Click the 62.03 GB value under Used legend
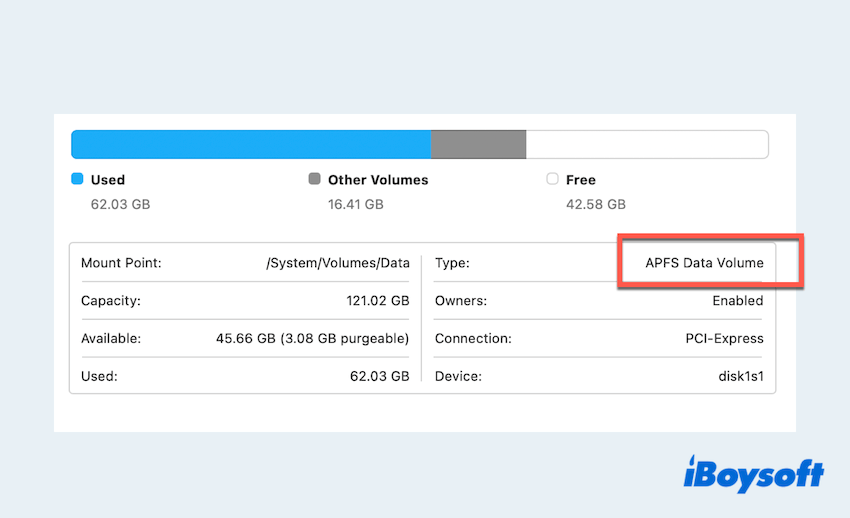 coord(120,204)
